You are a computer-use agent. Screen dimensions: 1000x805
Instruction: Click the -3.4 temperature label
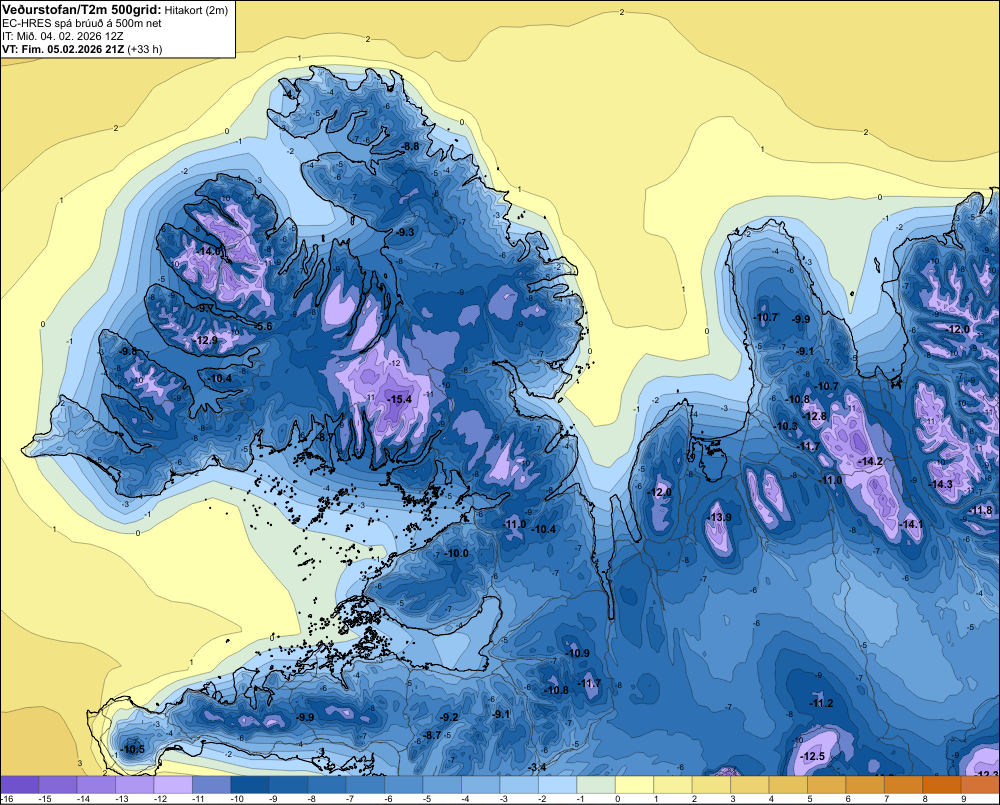[x=538, y=767]
